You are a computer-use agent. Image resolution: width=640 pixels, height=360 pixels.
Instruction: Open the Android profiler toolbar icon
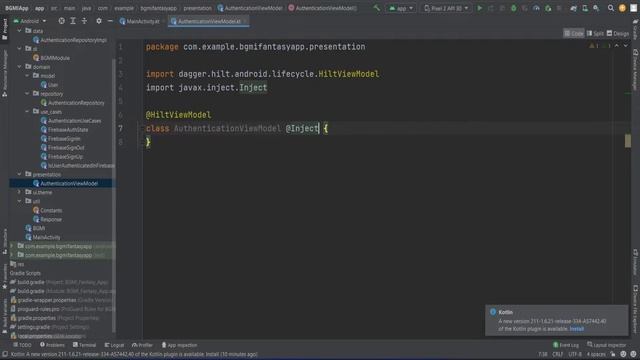(x=536, y=8)
